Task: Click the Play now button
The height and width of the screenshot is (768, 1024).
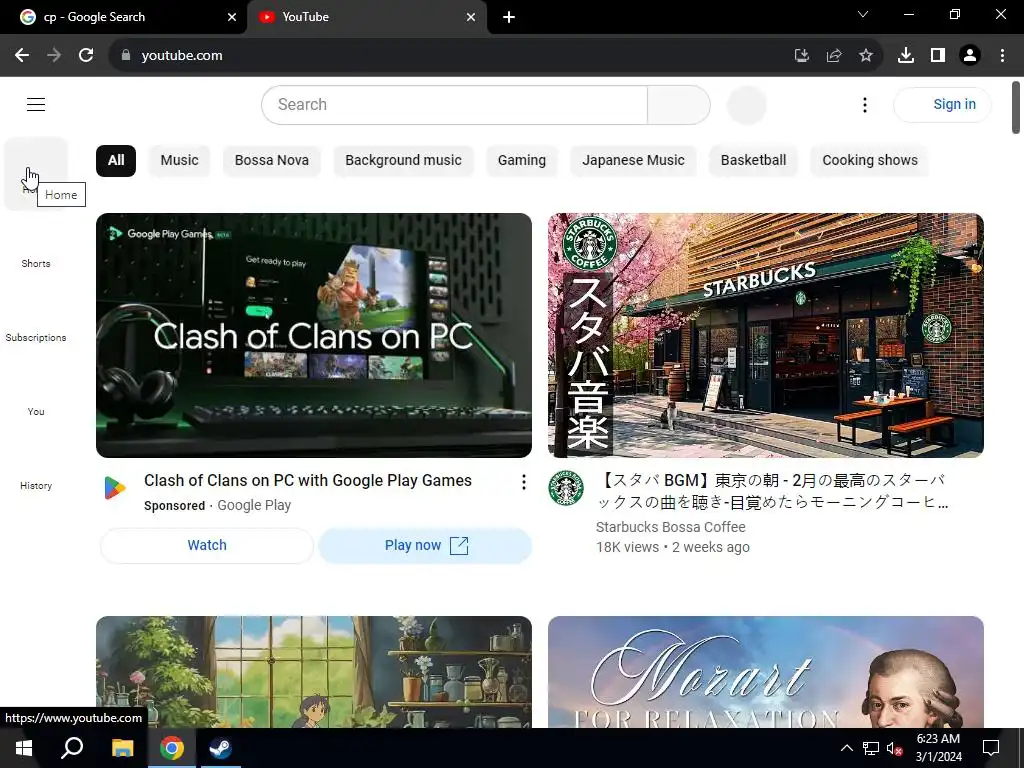Action: point(426,545)
